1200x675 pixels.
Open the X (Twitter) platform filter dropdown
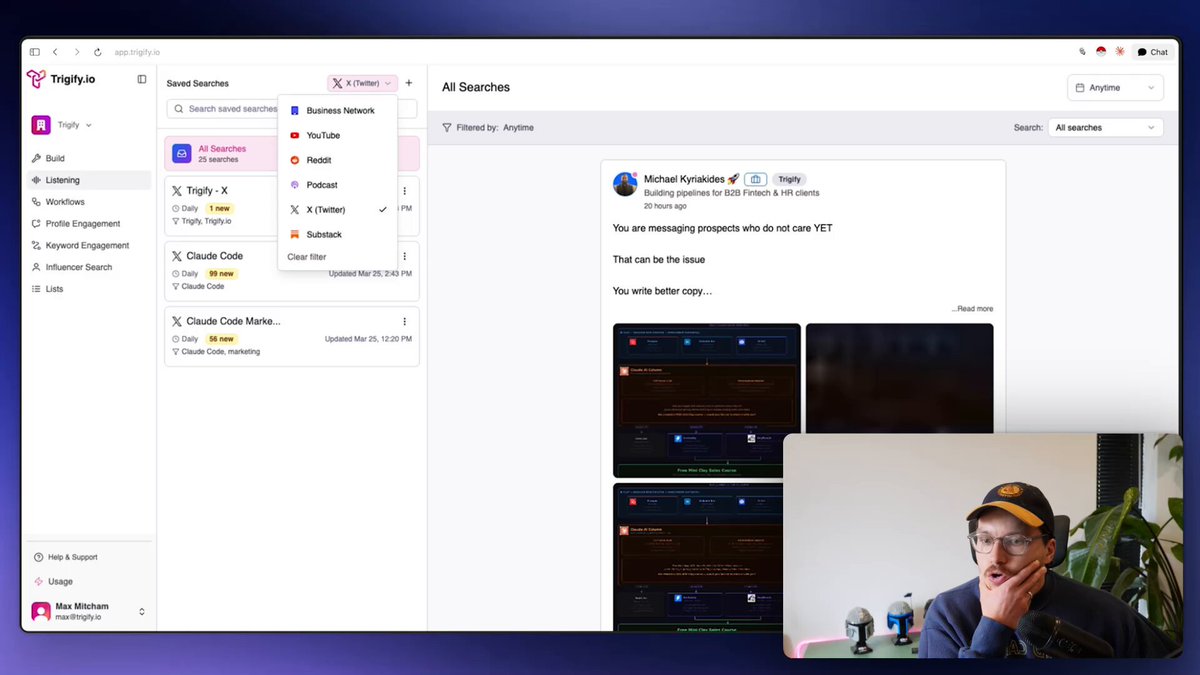362,83
